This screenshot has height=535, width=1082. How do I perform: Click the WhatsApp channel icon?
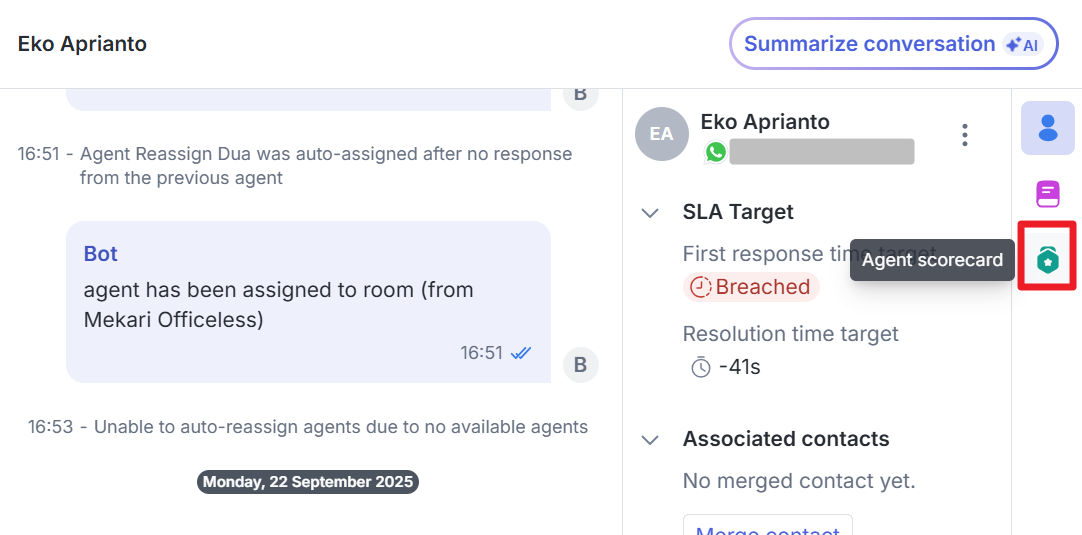(715, 152)
